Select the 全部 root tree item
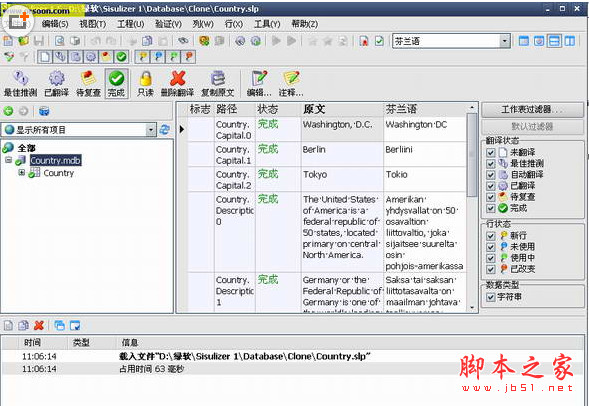This screenshot has height=406, width=589. pos(26,148)
